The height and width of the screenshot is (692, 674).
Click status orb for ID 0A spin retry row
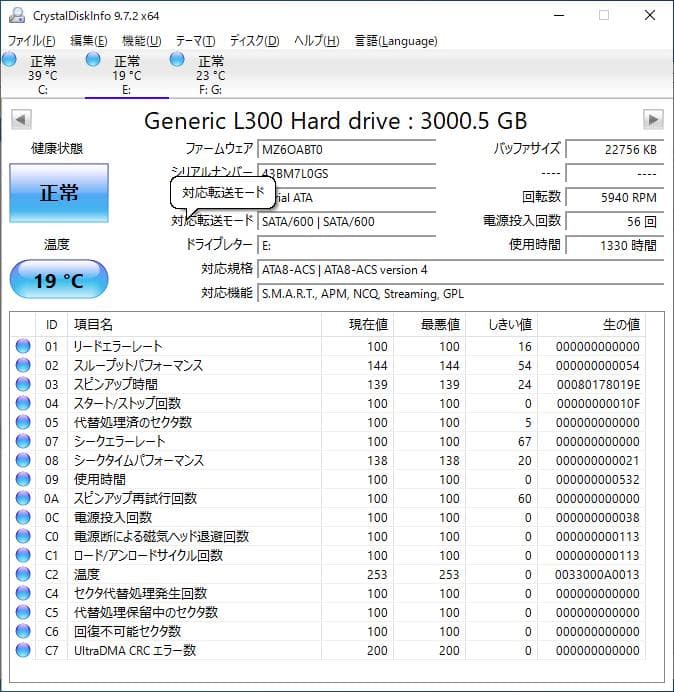point(23,498)
